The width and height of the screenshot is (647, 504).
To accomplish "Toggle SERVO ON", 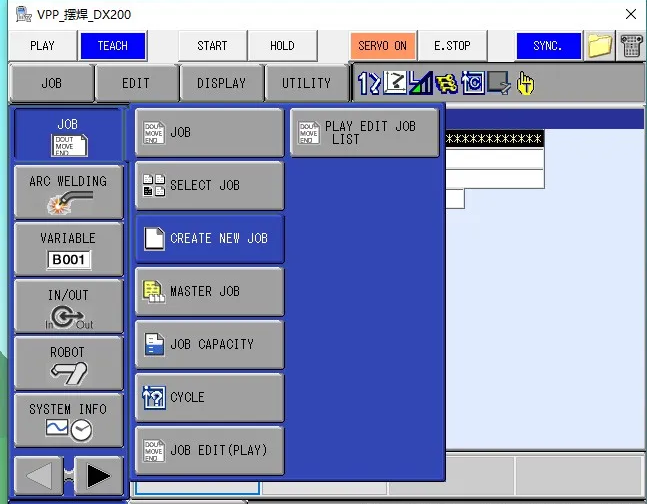I will (x=383, y=45).
